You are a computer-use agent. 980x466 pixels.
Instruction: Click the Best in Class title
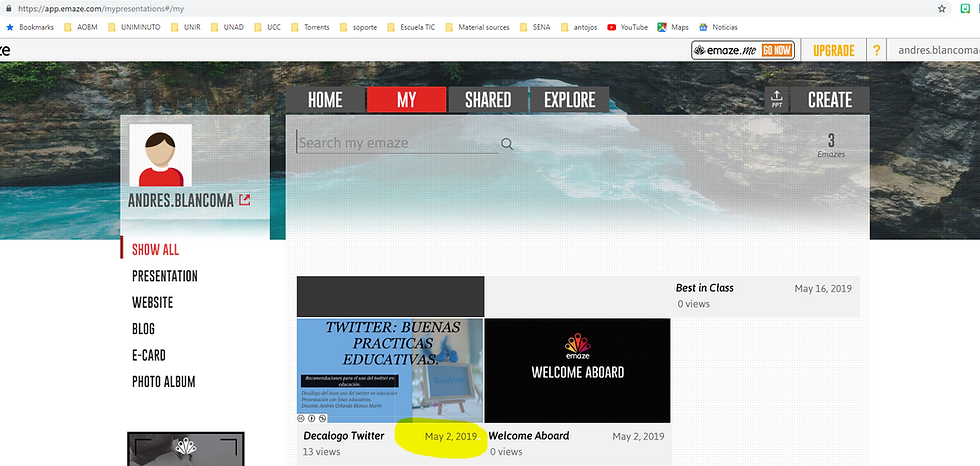coord(704,288)
